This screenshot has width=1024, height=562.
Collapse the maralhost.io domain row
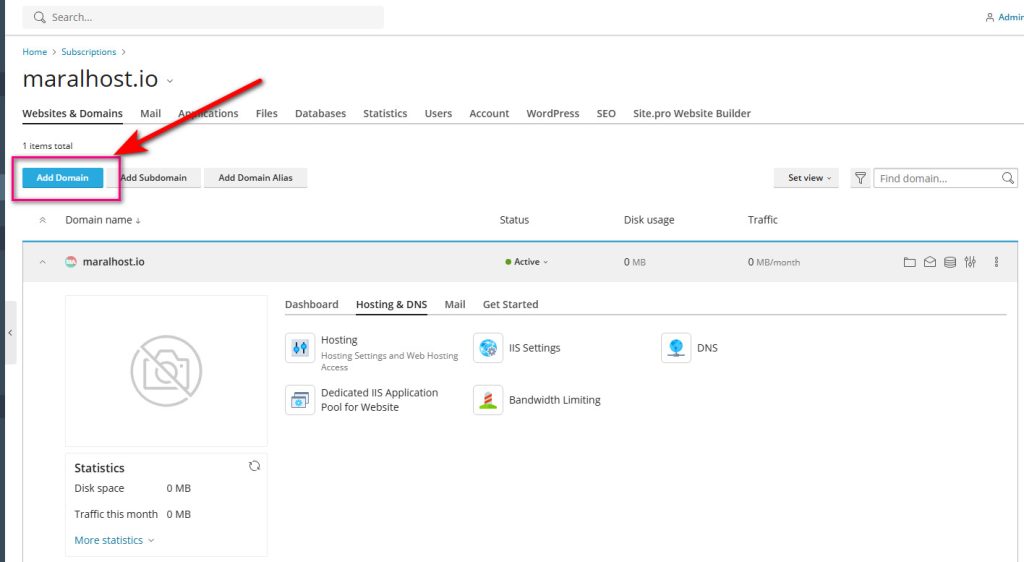point(42,262)
